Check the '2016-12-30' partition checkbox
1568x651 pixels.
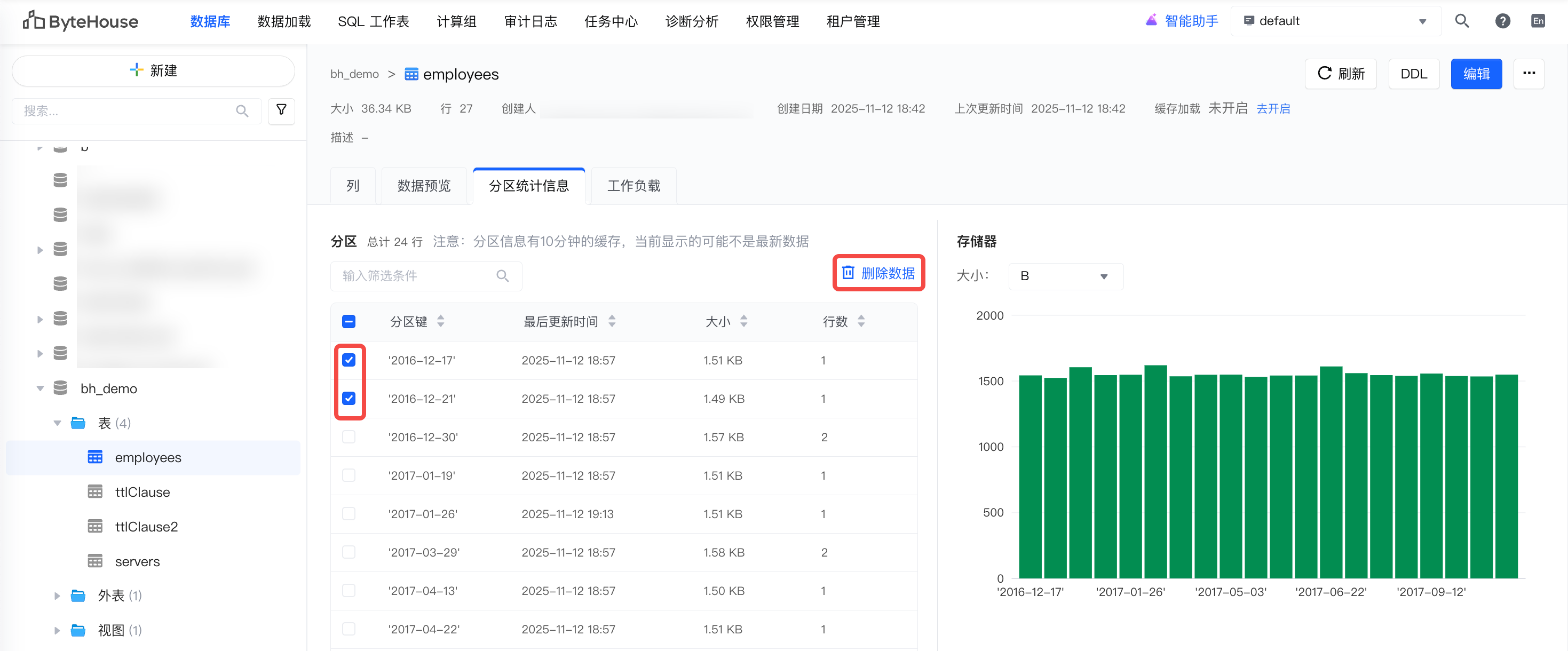coord(349,437)
